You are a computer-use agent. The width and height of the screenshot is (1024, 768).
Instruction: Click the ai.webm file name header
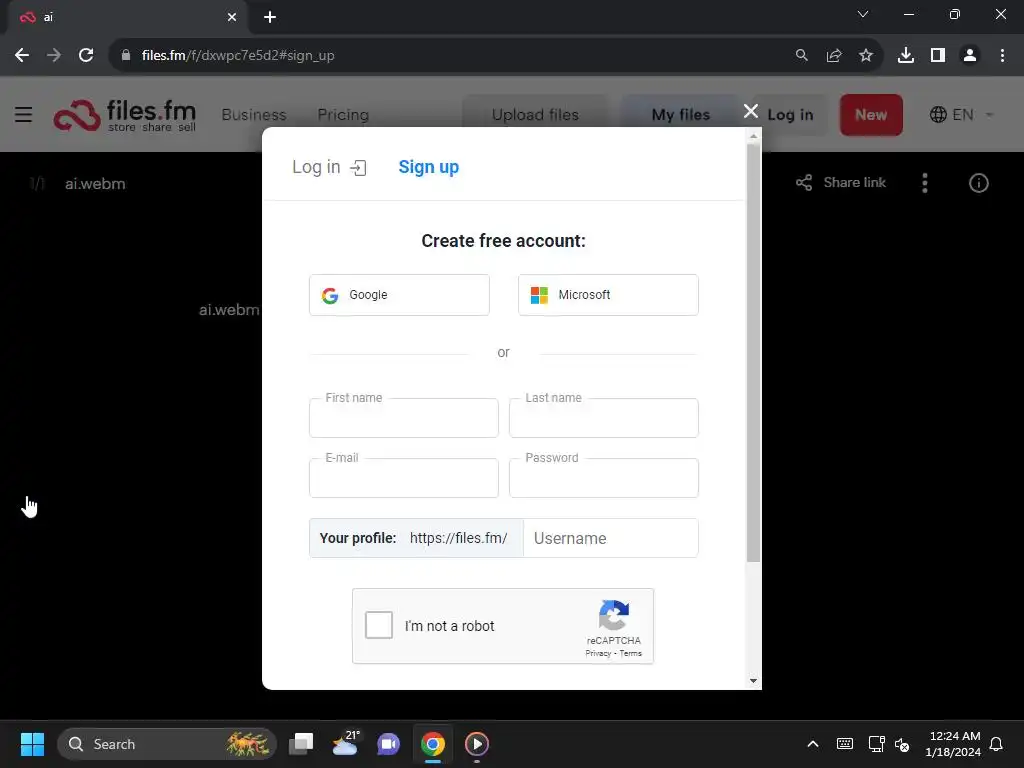point(95,184)
